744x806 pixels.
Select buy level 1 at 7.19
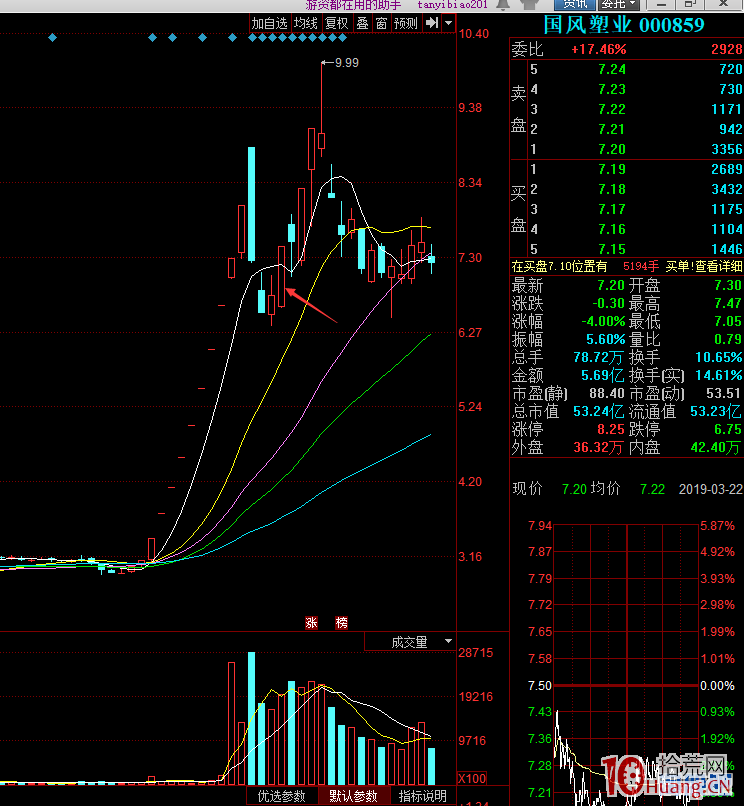(627, 170)
